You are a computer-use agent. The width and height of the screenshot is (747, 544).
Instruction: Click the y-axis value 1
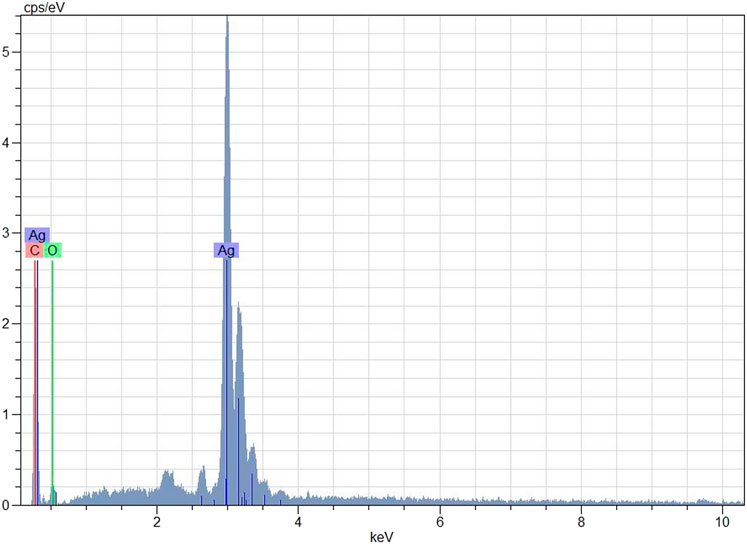pos(5,414)
